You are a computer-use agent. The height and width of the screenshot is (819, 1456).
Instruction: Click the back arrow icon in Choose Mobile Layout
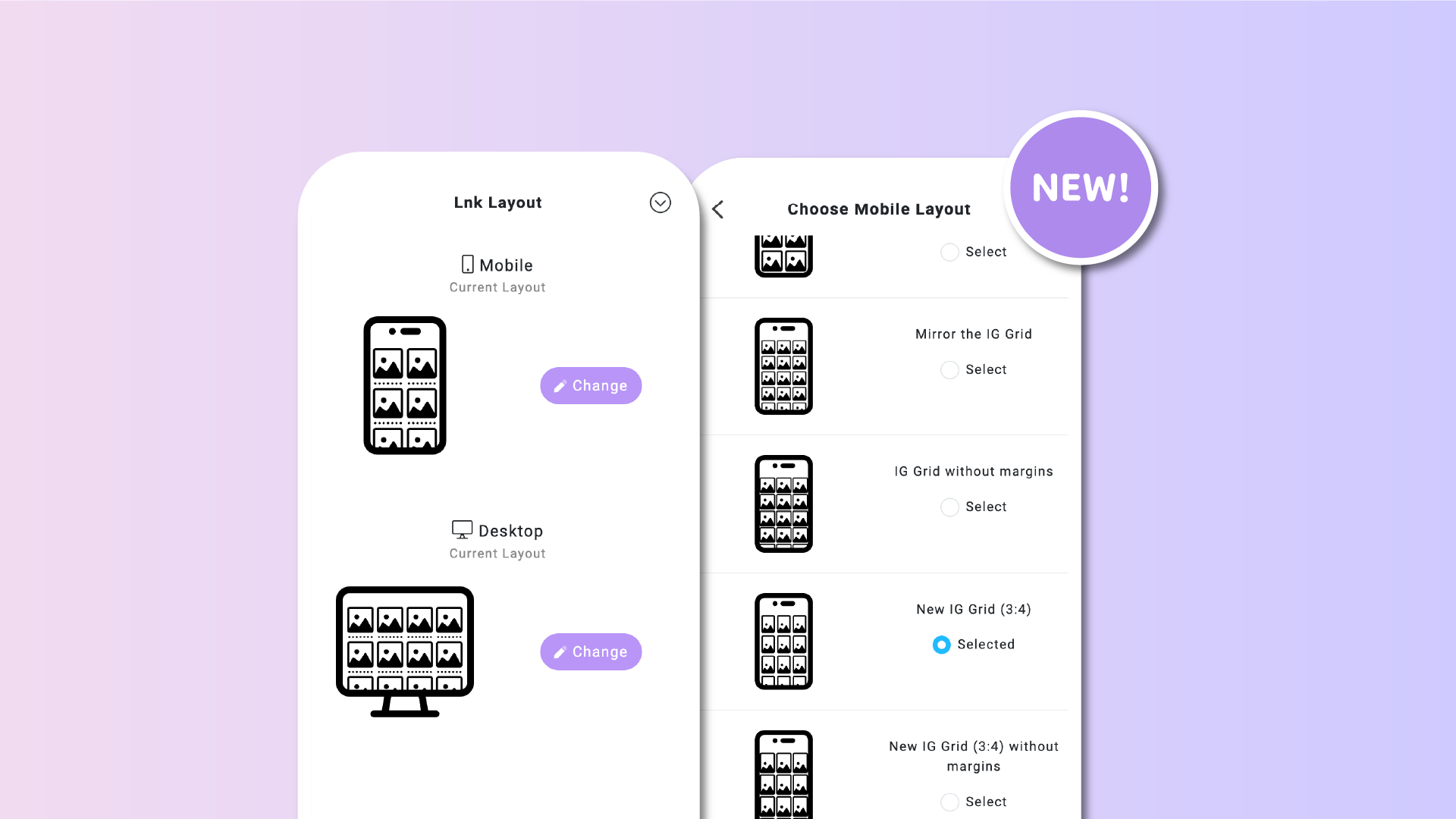point(718,209)
